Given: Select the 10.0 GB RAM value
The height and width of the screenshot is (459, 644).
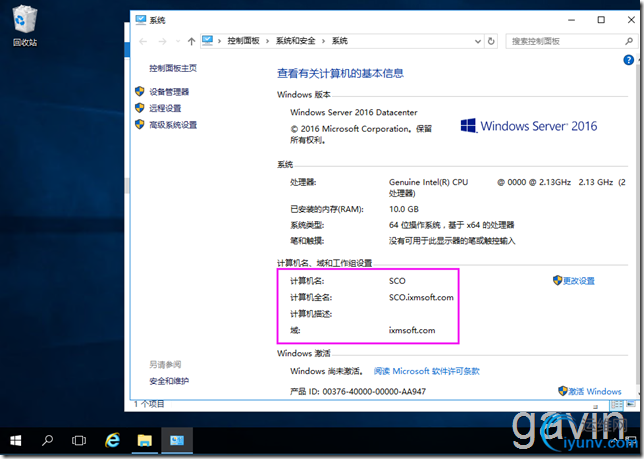Looking at the screenshot, I should [x=404, y=209].
